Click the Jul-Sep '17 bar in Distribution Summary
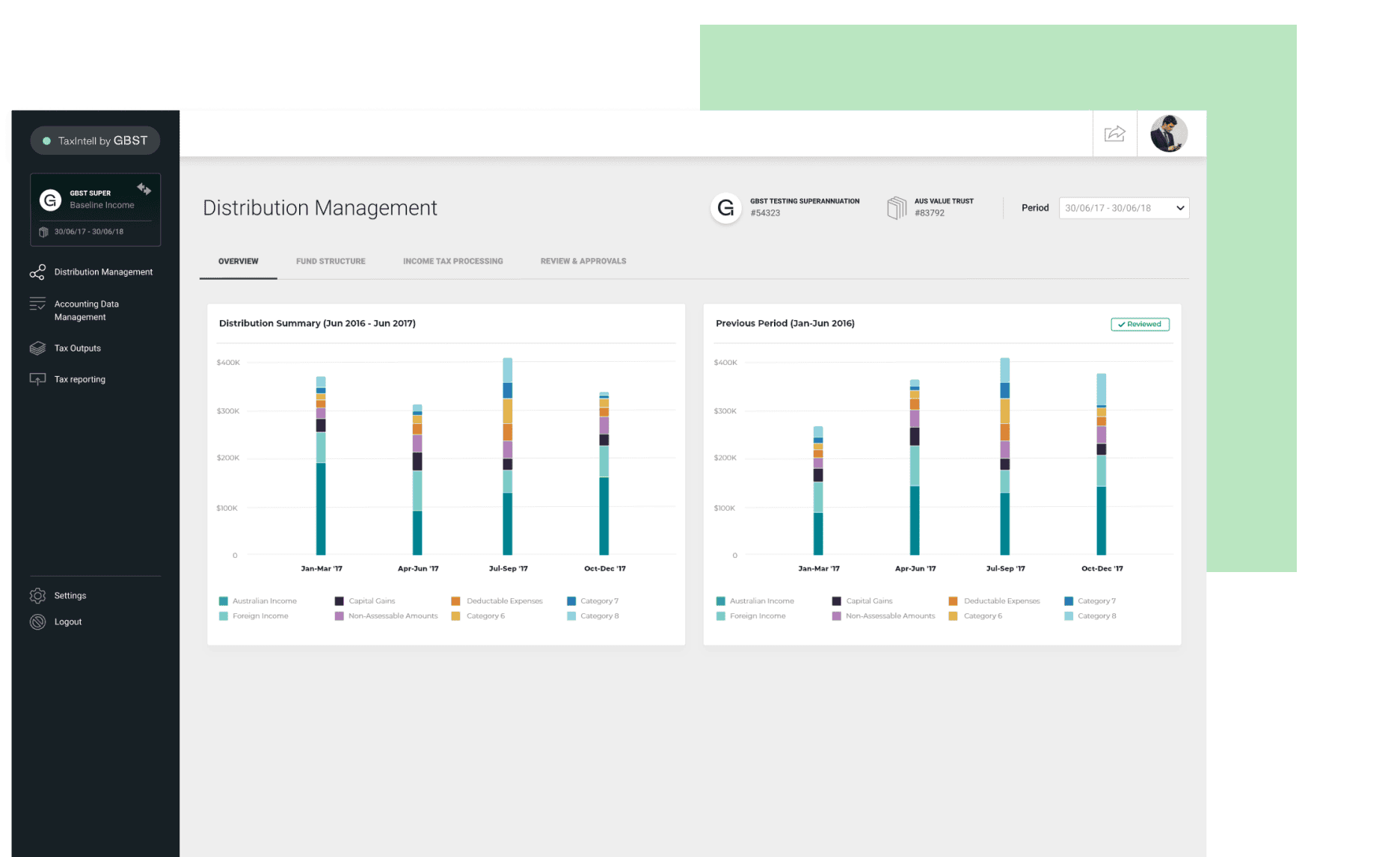This screenshot has width=1400, height=857. pos(508,456)
